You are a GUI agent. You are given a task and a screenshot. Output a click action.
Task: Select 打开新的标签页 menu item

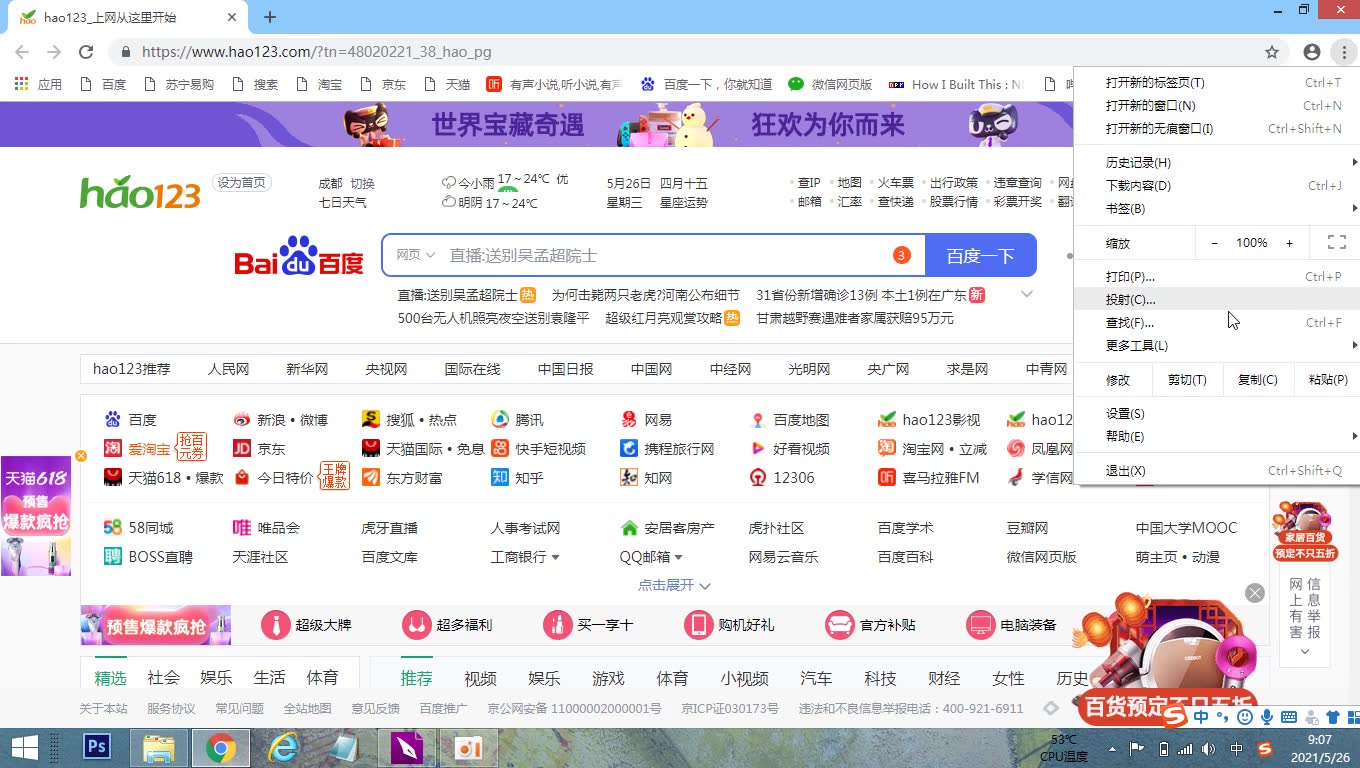pos(1217,82)
